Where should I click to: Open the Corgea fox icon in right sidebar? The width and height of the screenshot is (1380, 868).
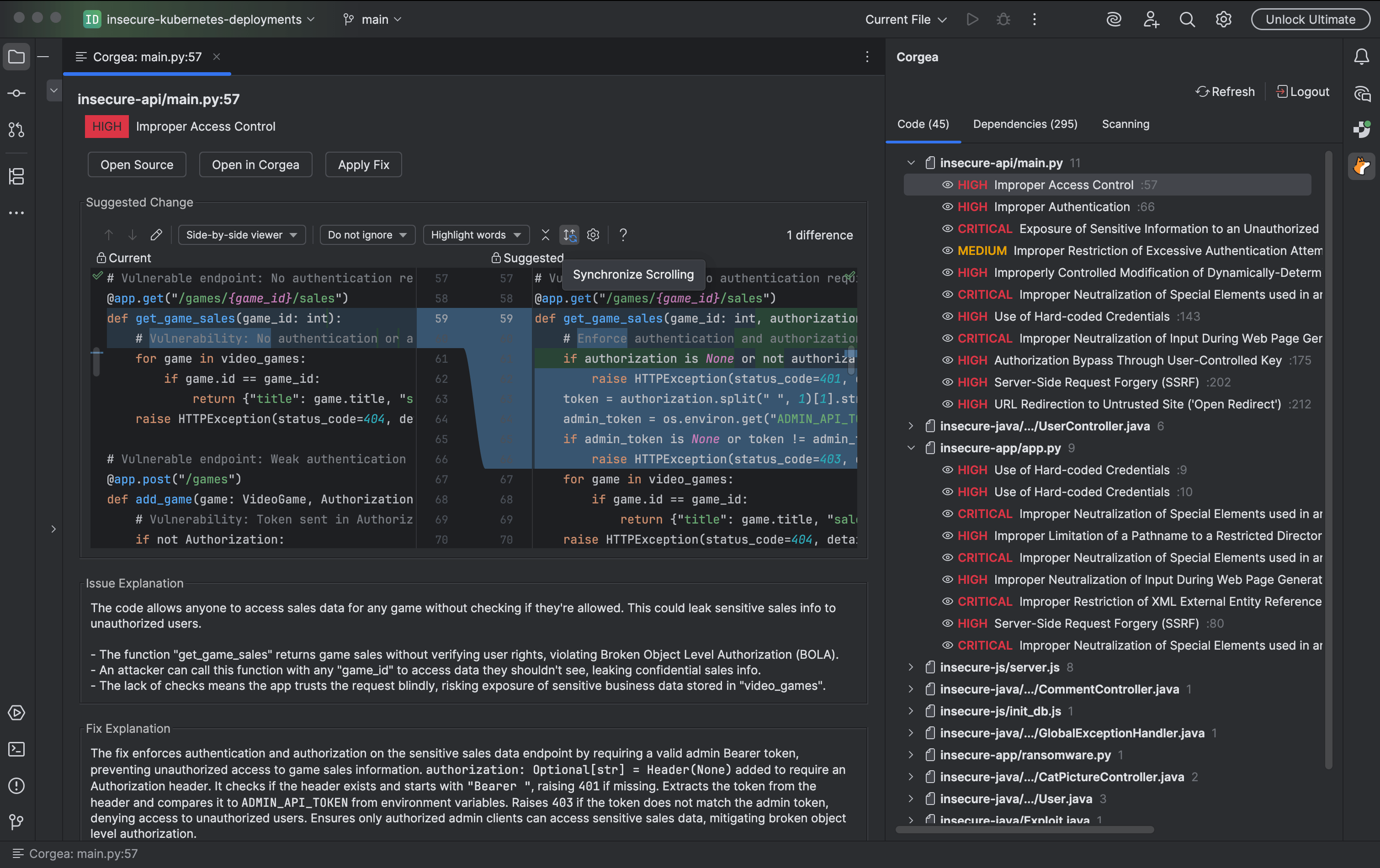point(1362,167)
